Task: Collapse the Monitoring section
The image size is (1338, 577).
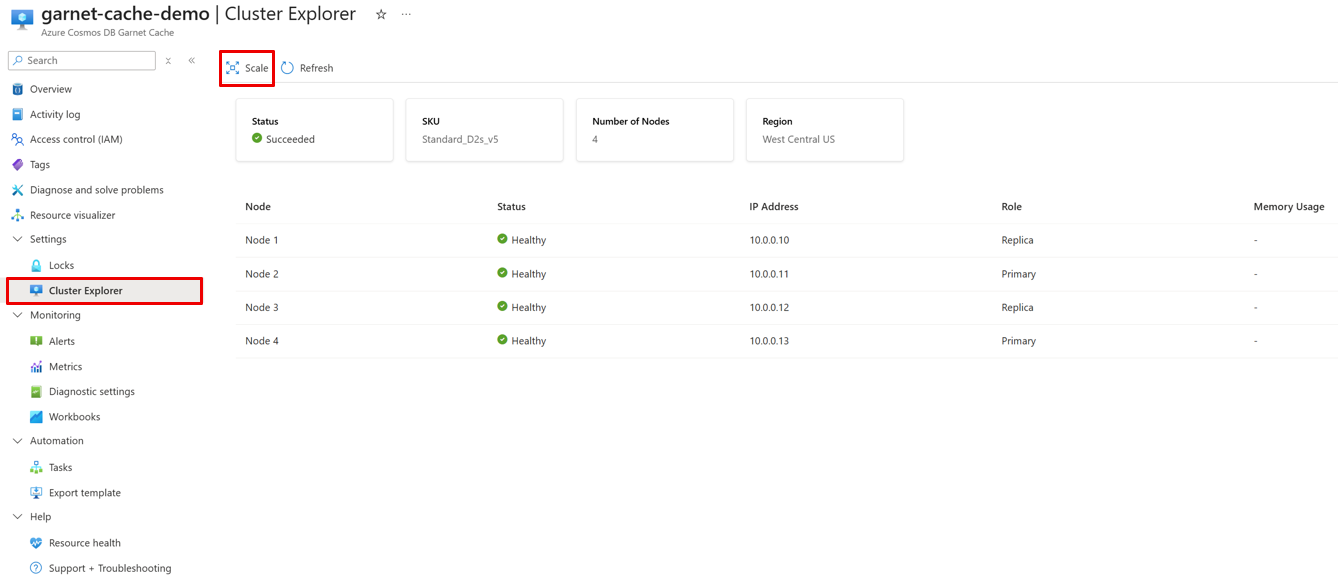Action: click(17, 315)
